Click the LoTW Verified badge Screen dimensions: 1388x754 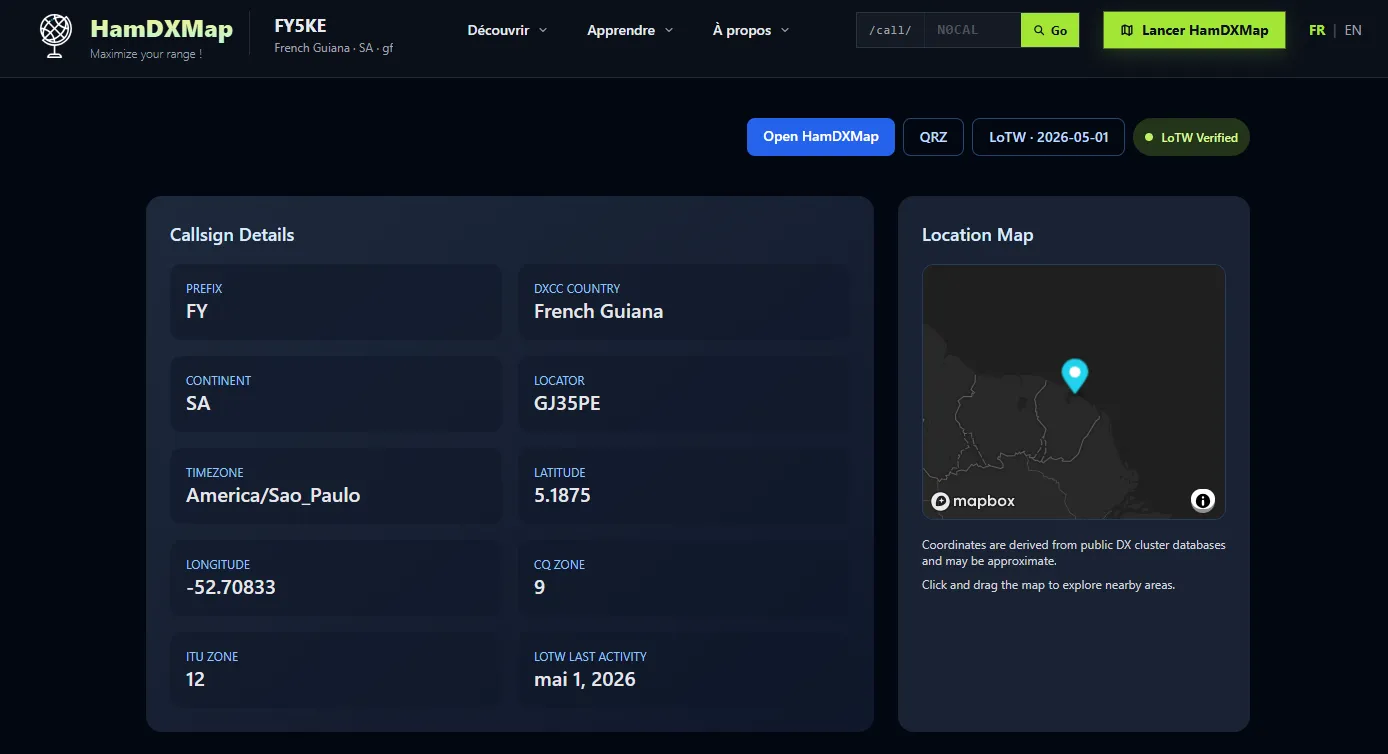pyautogui.click(x=1191, y=137)
